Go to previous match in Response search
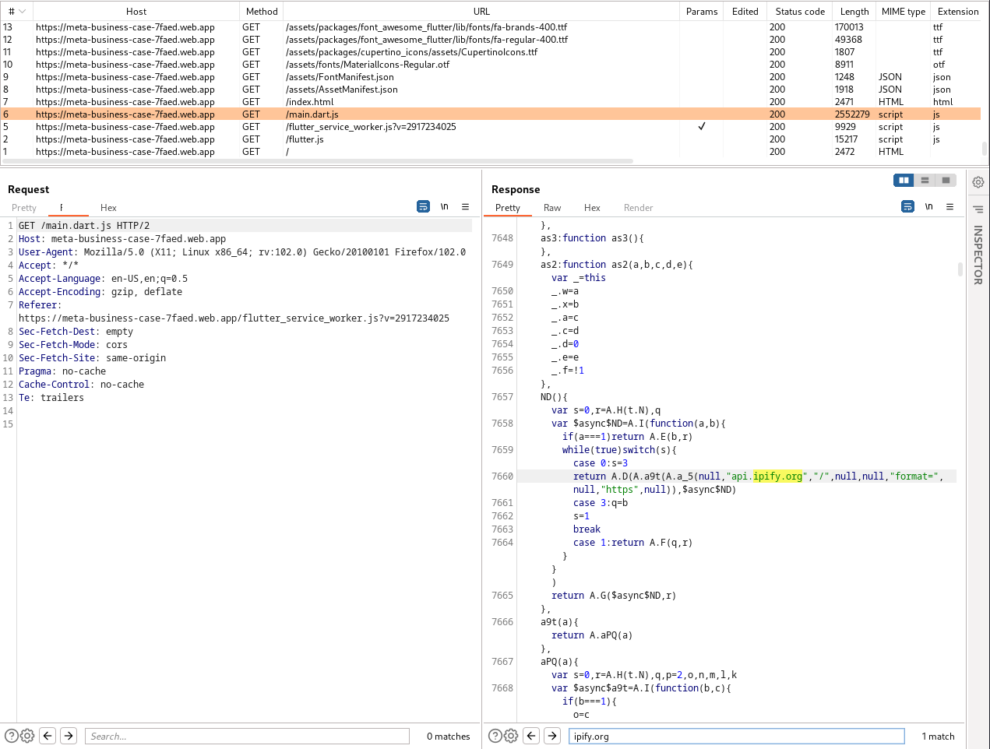This screenshot has width=990, height=749. (530, 736)
